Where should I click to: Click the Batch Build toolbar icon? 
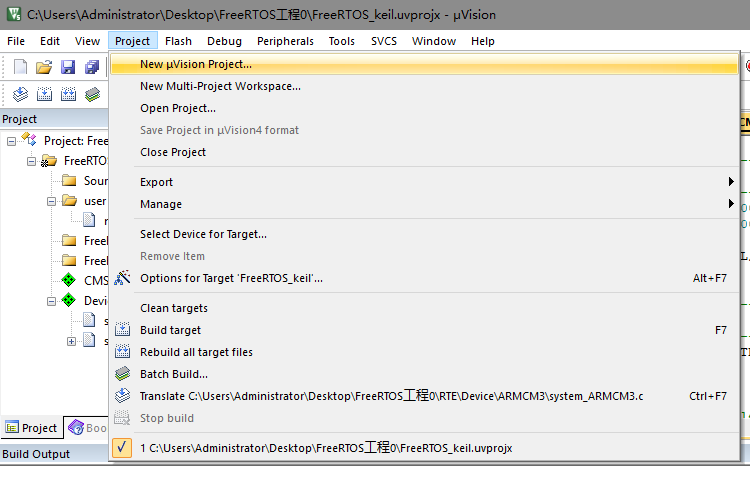[x=92, y=94]
